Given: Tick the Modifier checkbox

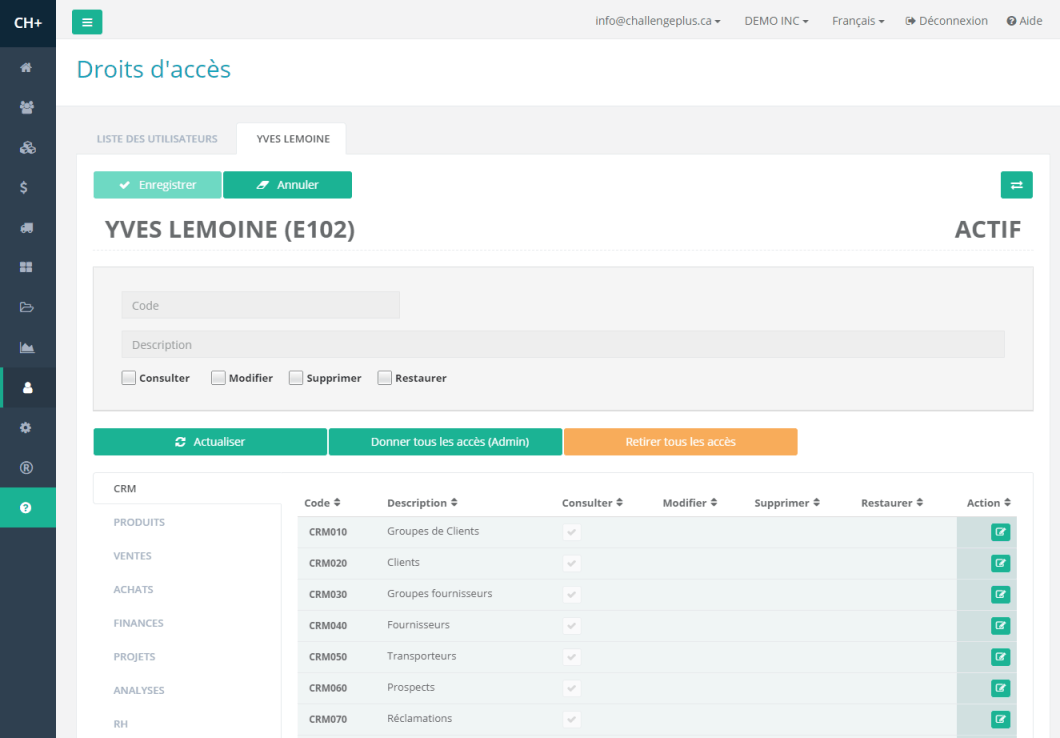Looking at the screenshot, I should [x=218, y=378].
